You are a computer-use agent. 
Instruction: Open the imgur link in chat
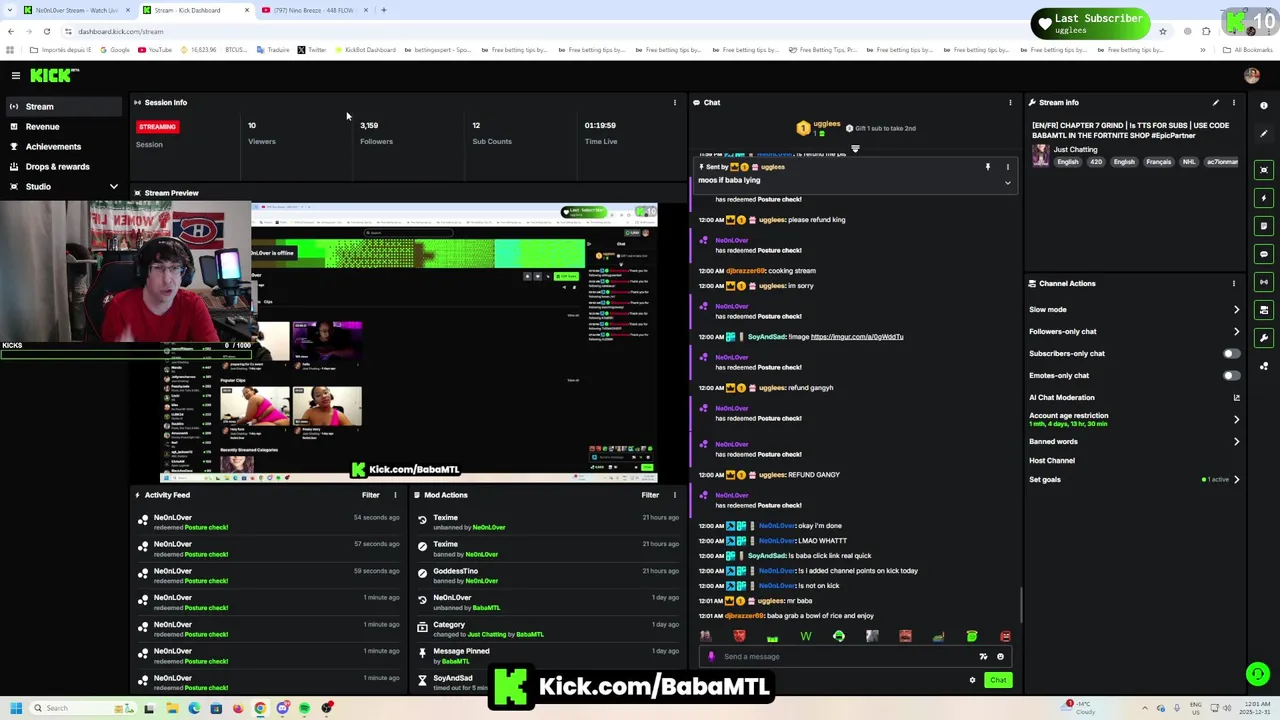pos(857,336)
